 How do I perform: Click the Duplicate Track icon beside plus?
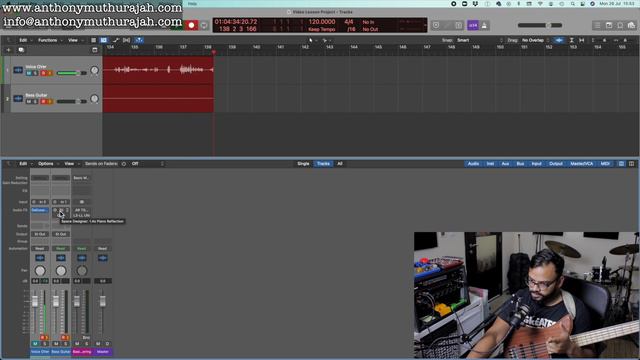tap(21, 50)
